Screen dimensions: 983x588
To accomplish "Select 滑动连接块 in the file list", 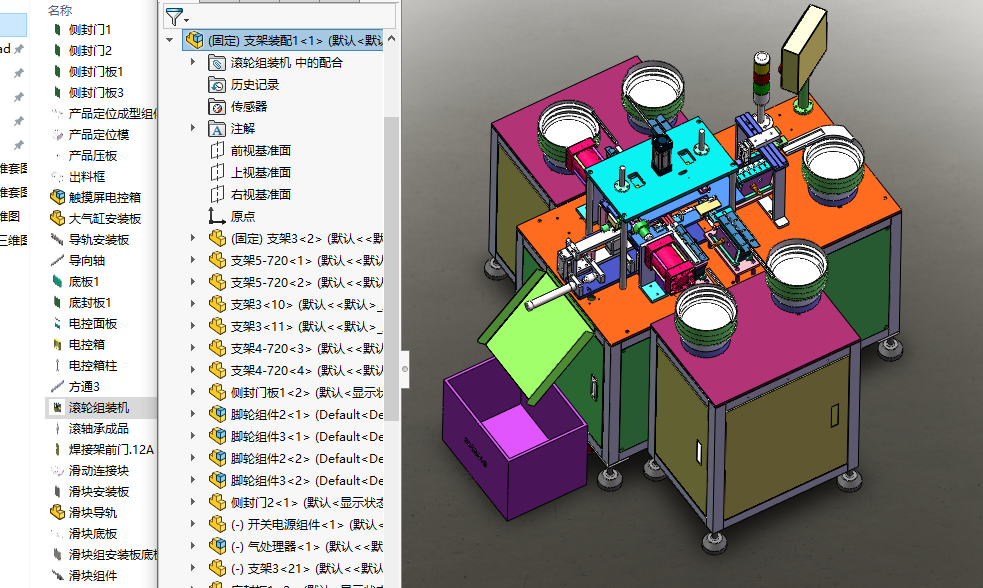I will [99, 471].
